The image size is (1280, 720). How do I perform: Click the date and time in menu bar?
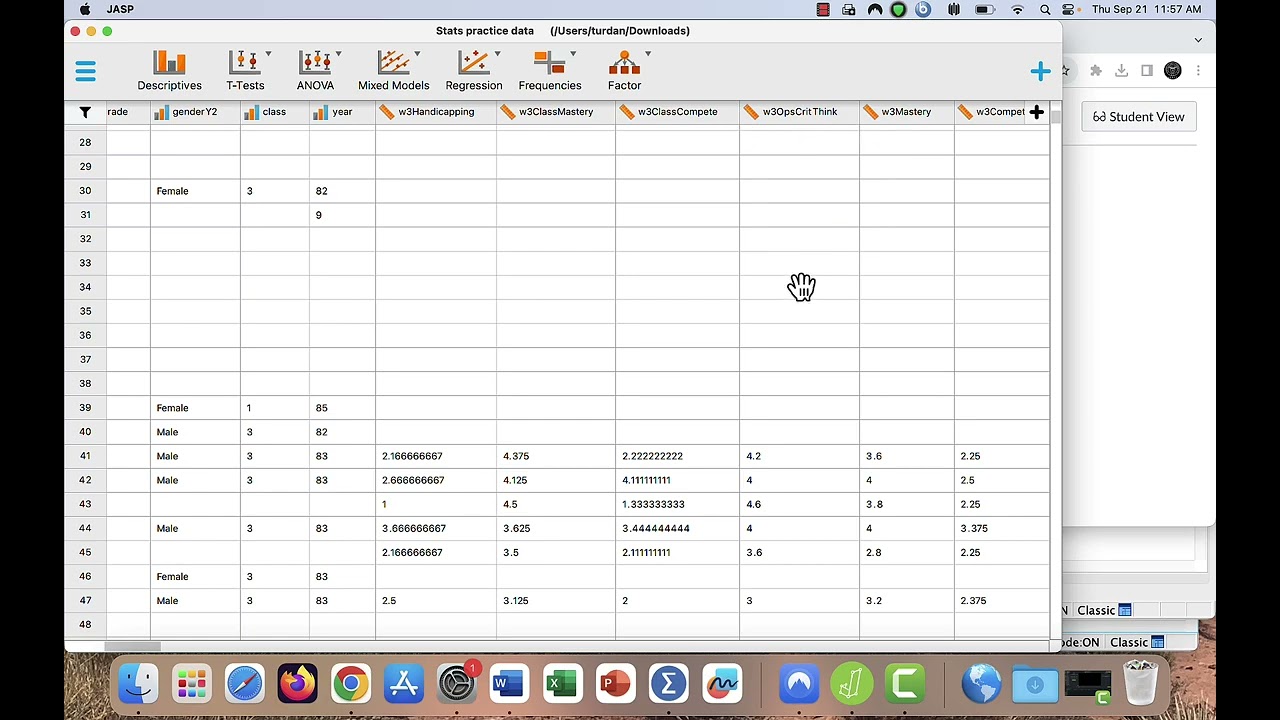[1147, 9]
